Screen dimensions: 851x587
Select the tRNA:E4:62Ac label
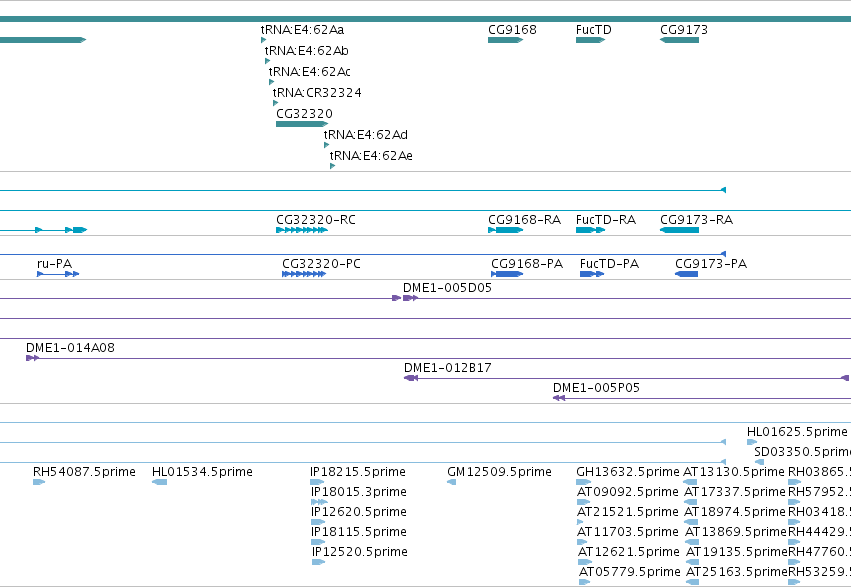[310, 72]
